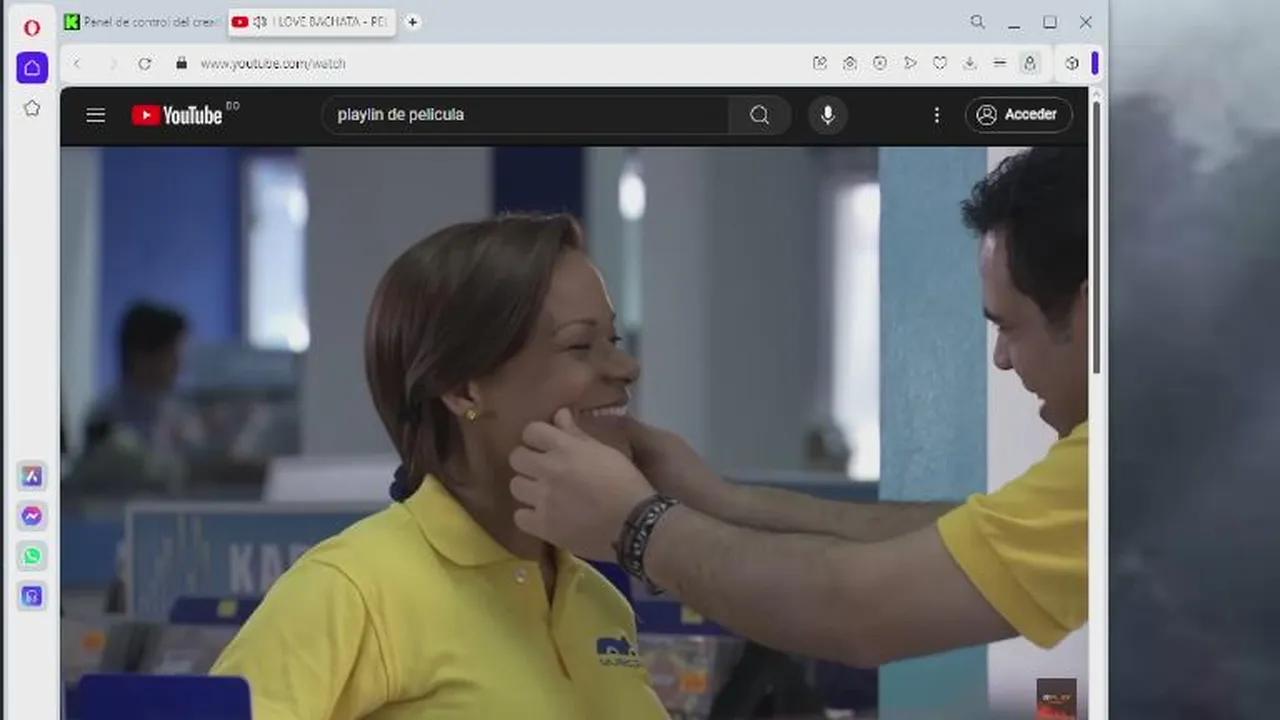Open YouTube settings three-dot menu

tap(937, 115)
